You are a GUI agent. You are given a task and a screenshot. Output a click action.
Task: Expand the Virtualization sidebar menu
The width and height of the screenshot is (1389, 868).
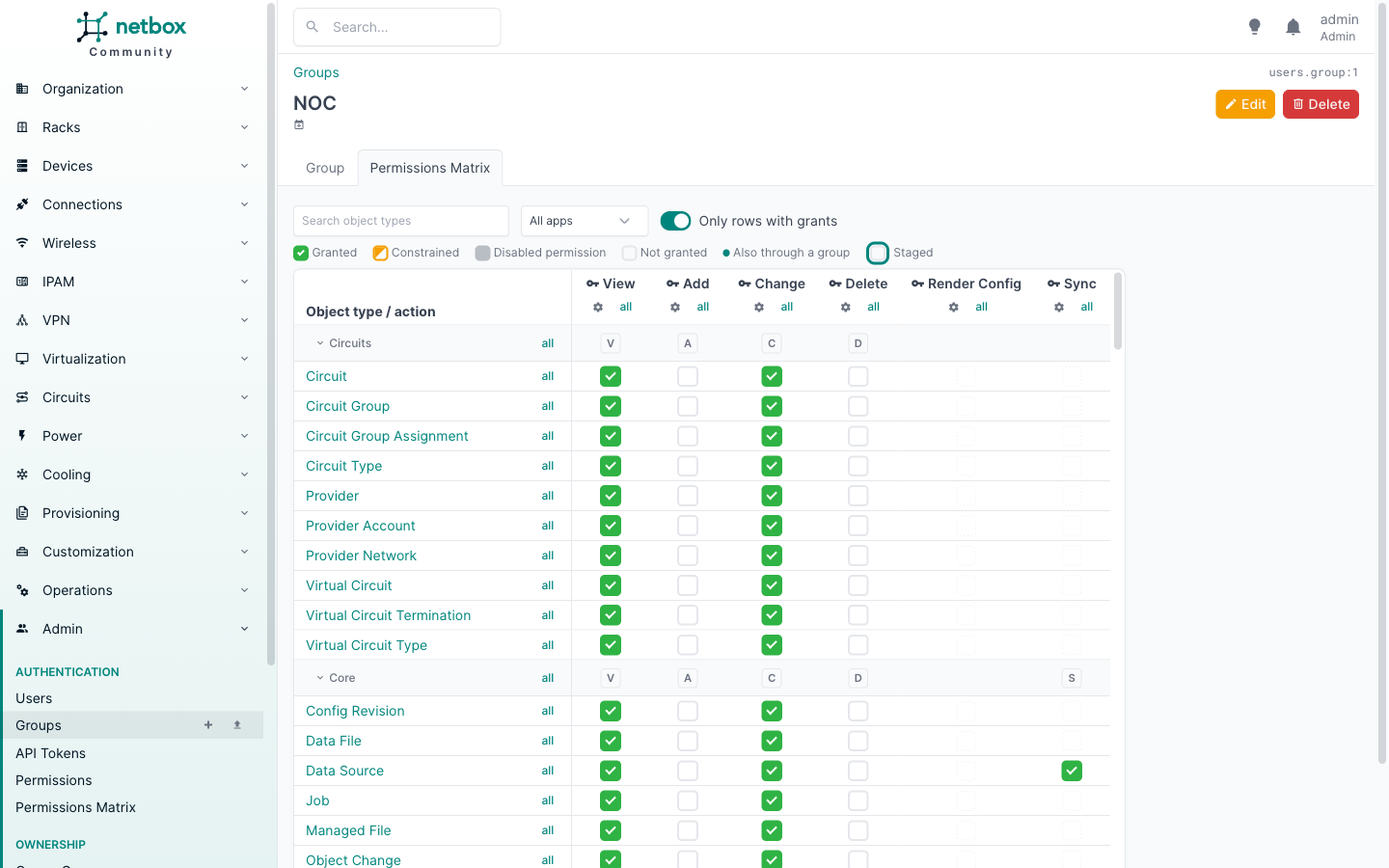(x=132, y=359)
